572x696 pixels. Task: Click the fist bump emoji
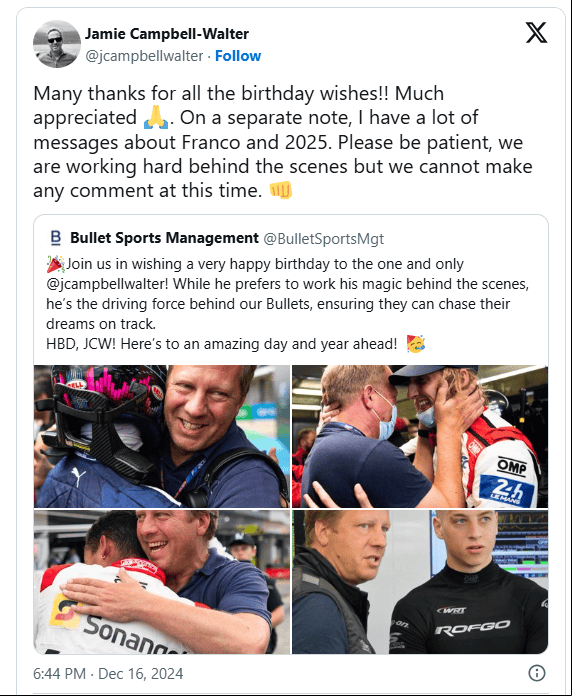click(281, 190)
